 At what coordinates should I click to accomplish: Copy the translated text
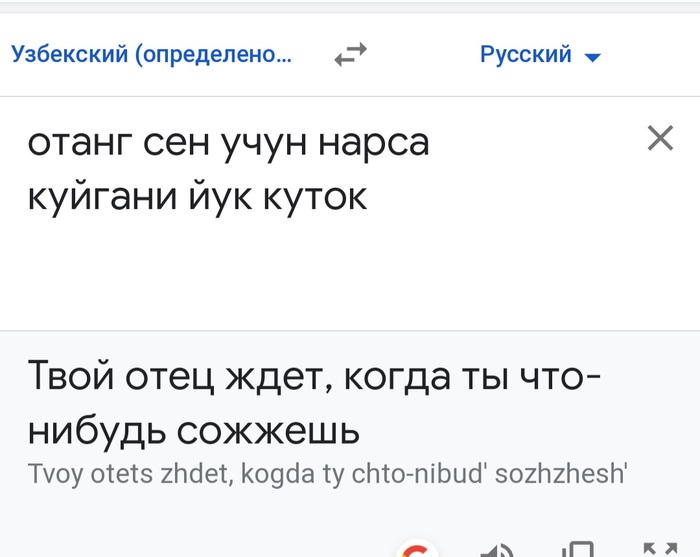(577, 549)
